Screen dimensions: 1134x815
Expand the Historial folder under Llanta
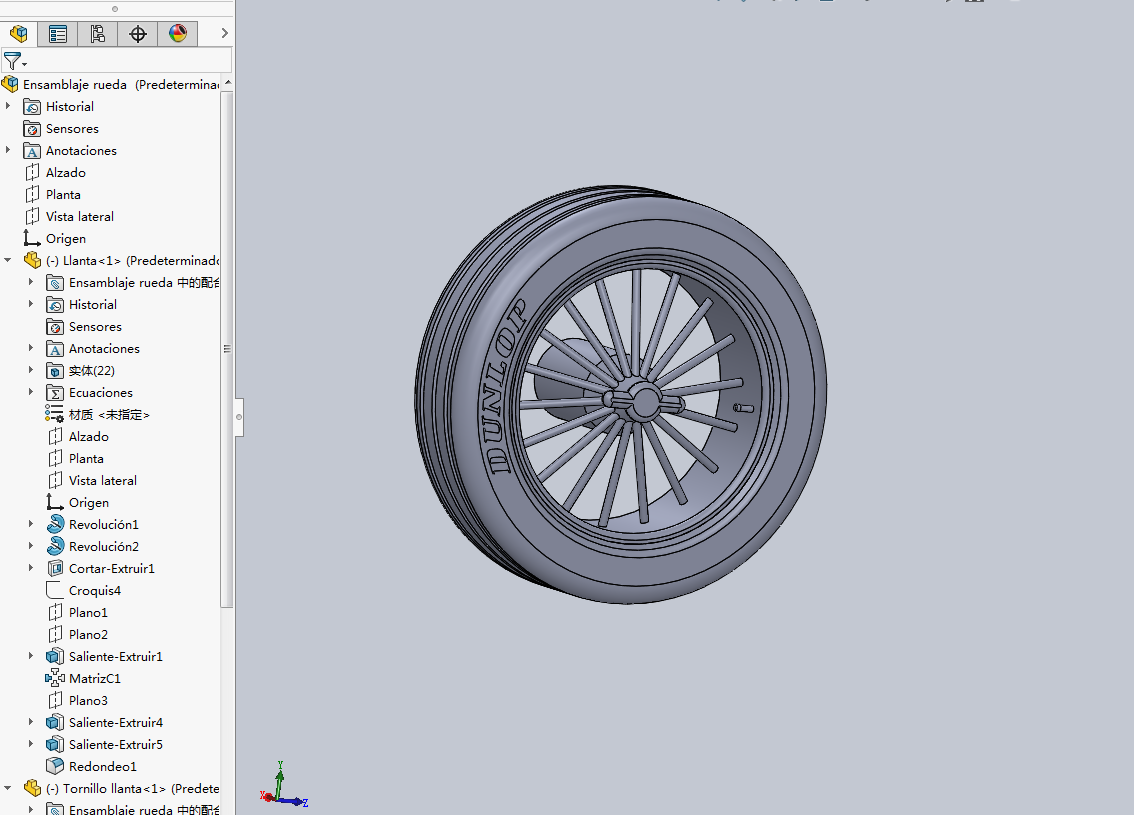point(31,304)
